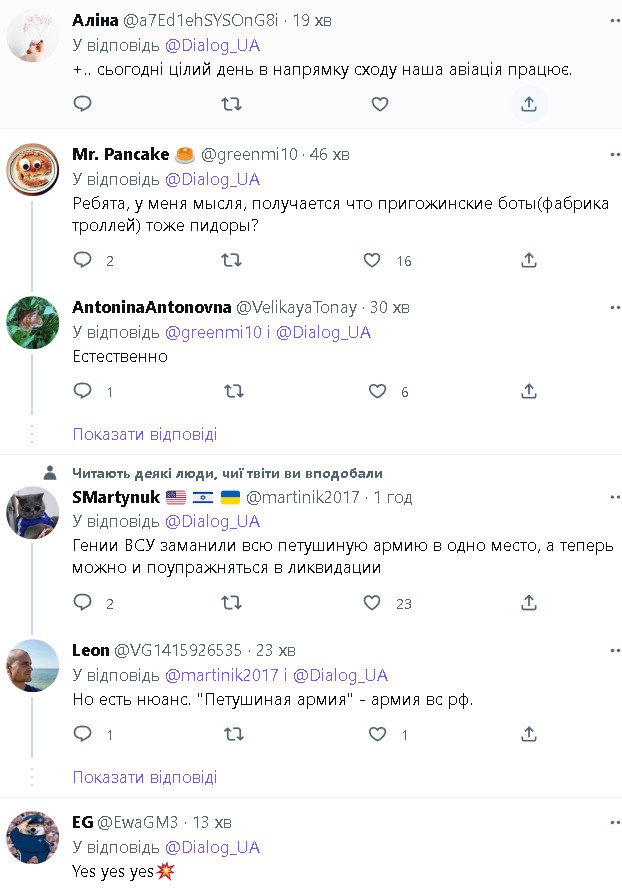The image size is (622, 891).
Task: Like AntoninaAntonovna's reply "Естественно"
Action: coord(378,391)
